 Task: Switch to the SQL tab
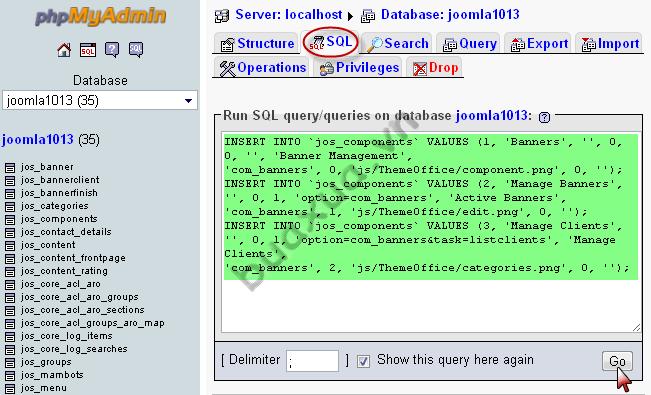(330, 42)
